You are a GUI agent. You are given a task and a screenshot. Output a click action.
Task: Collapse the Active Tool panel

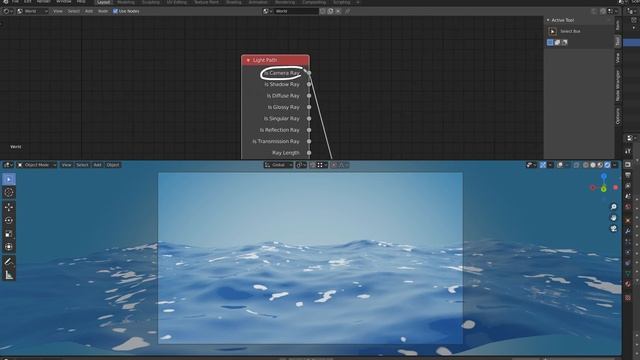click(548, 20)
